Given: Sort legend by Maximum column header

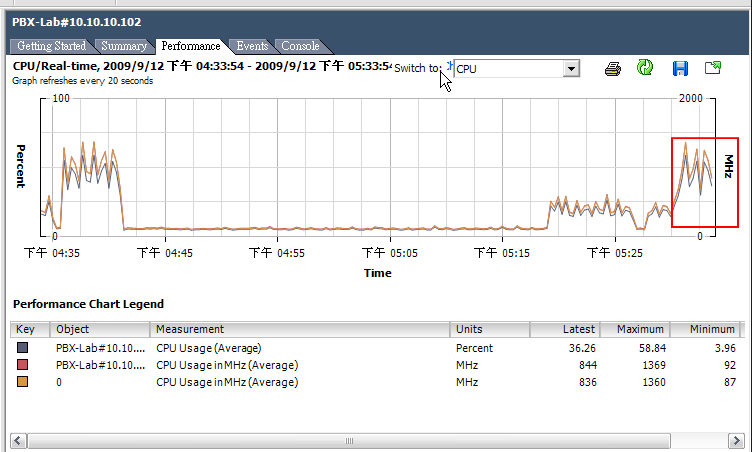Looking at the screenshot, I should (x=635, y=329).
